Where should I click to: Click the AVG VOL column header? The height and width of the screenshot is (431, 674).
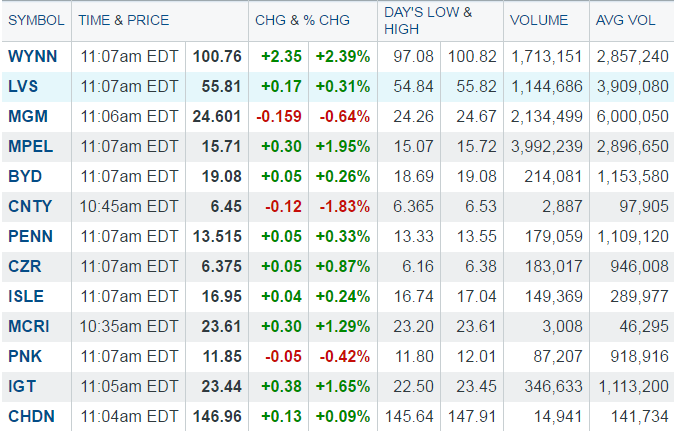pos(624,20)
